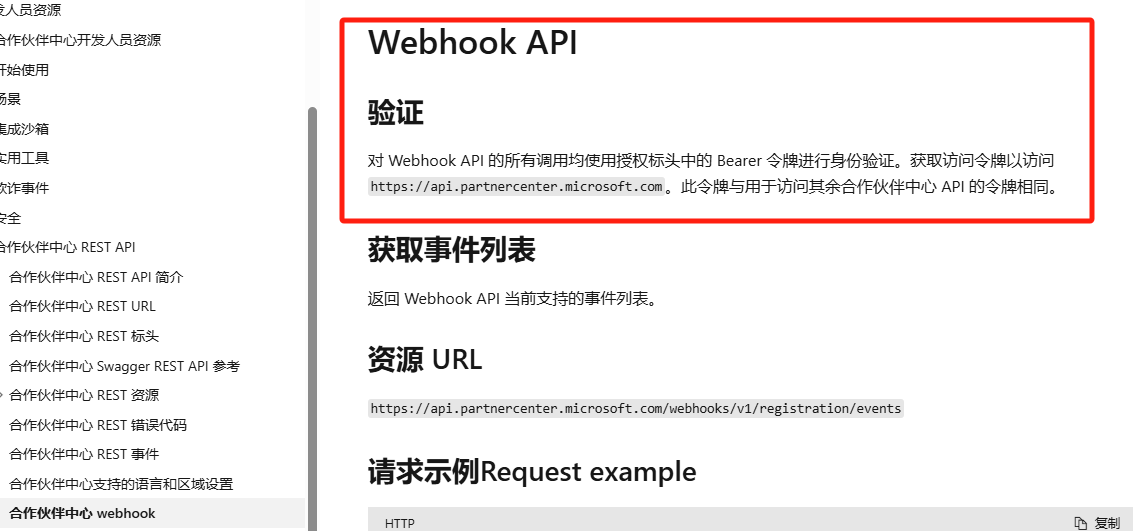Image resolution: width=1144 pixels, height=531 pixels.
Task: Click the sidebar vertical scrollbar
Action: coord(313,319)
